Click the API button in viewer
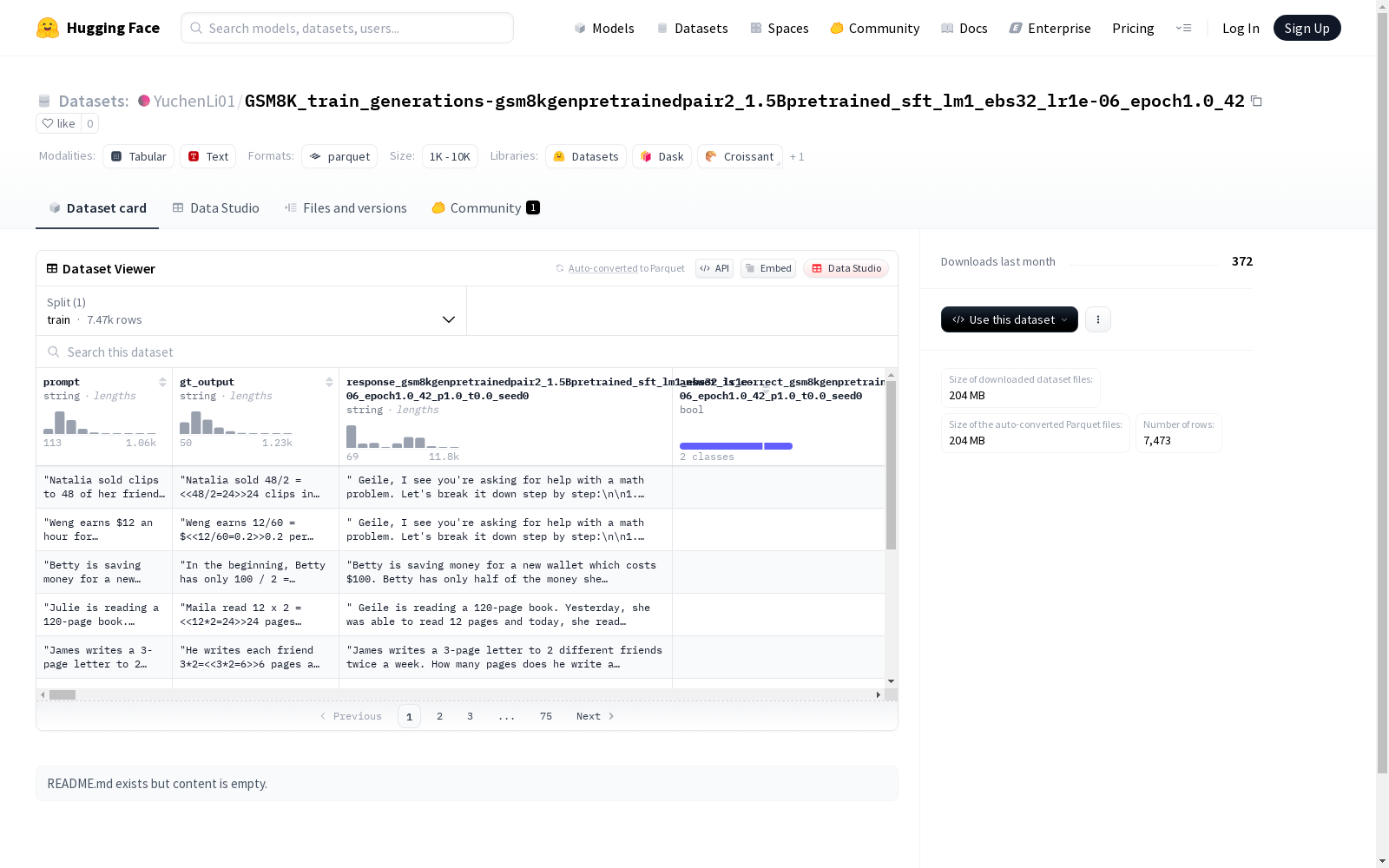The width and height of the screenshot is (1389, 868). (x=714, y=268)
